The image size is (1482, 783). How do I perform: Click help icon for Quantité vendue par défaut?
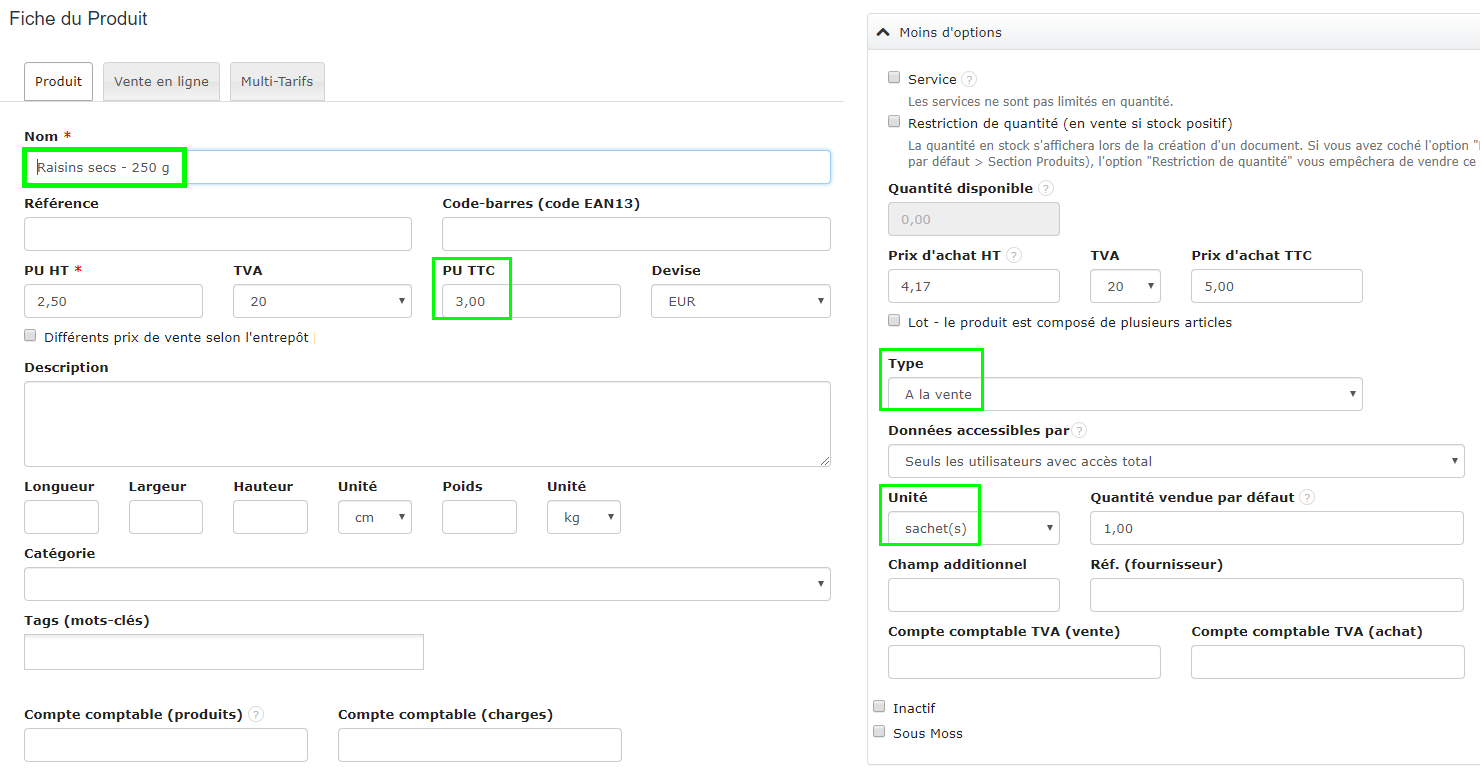click(1307, 496)
